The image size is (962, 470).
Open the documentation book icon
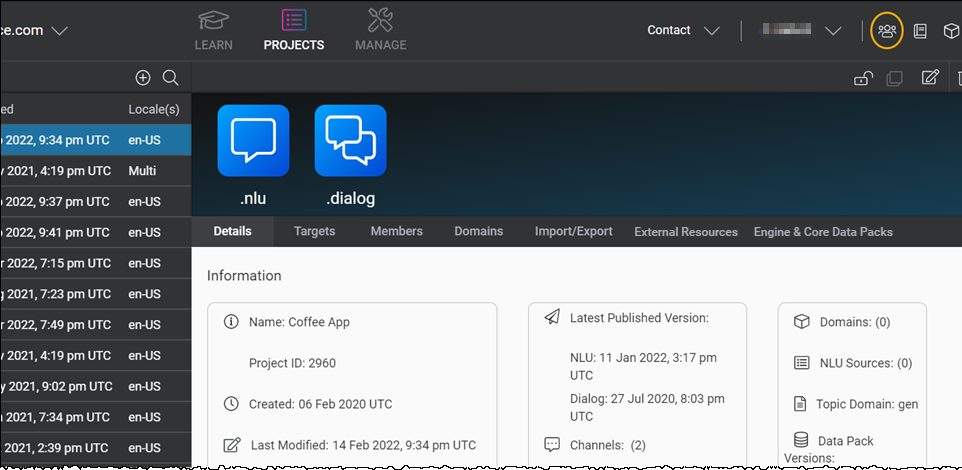920,31
